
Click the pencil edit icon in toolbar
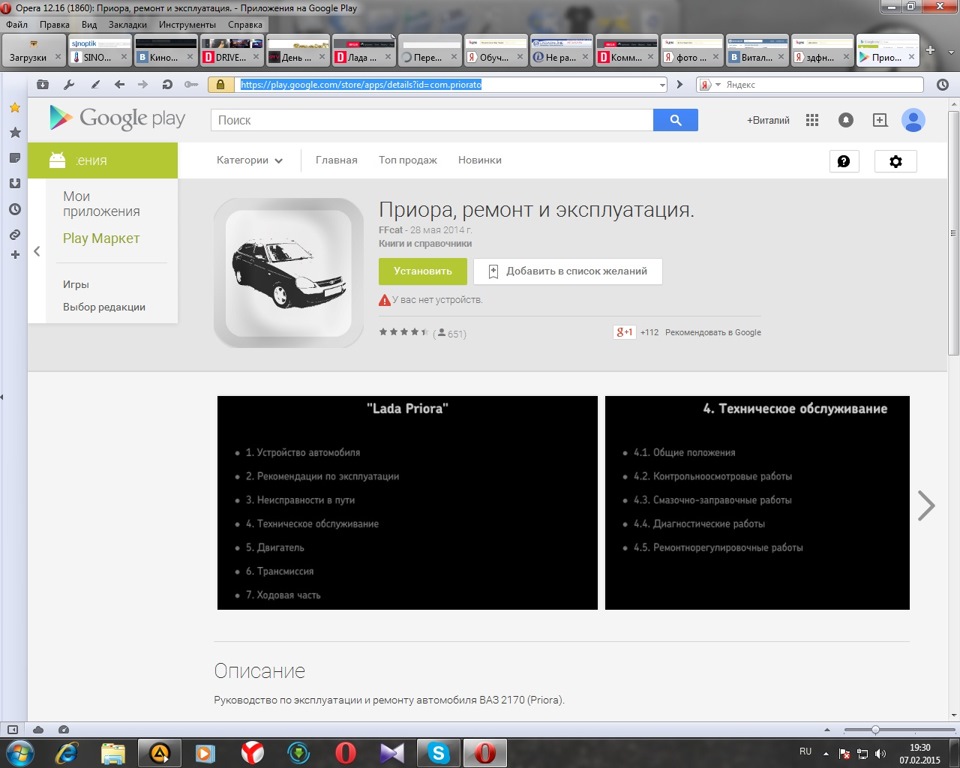click(x=95, y=85)
